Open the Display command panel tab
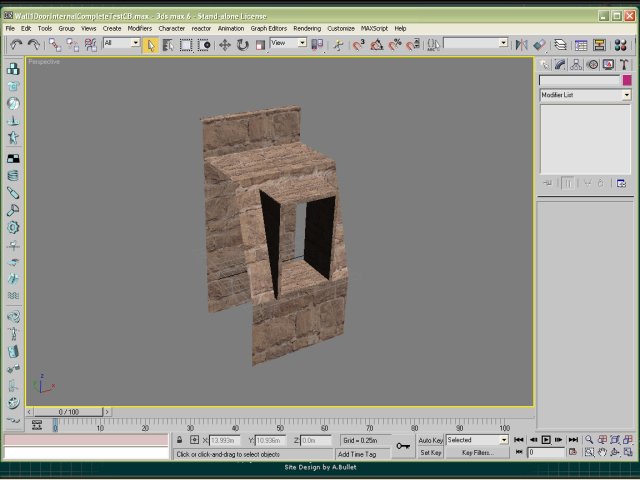Viewport: 640px width, 480px height. (609, 65)
